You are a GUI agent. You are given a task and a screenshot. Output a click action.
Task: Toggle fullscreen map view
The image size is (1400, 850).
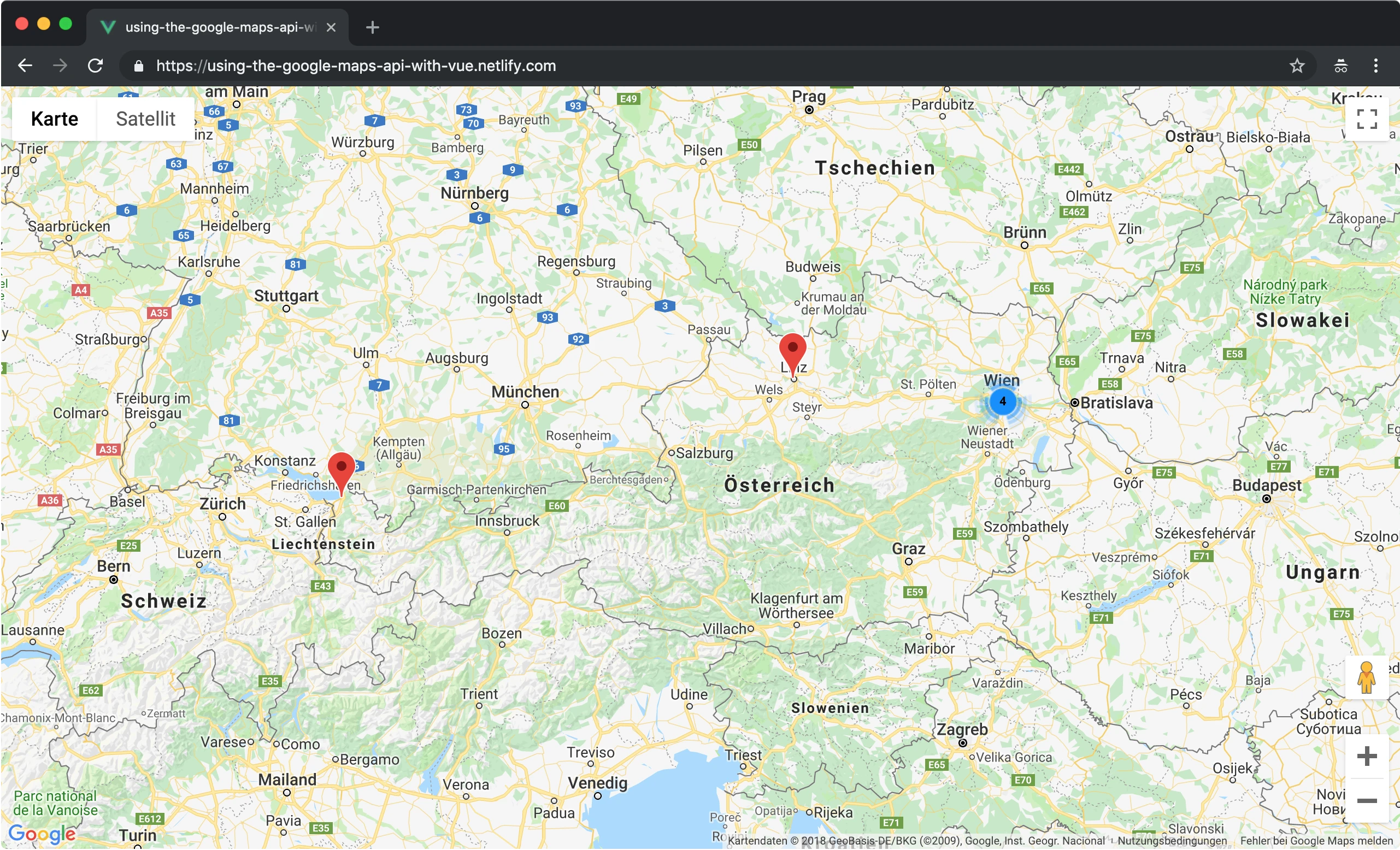[1367, 119]
